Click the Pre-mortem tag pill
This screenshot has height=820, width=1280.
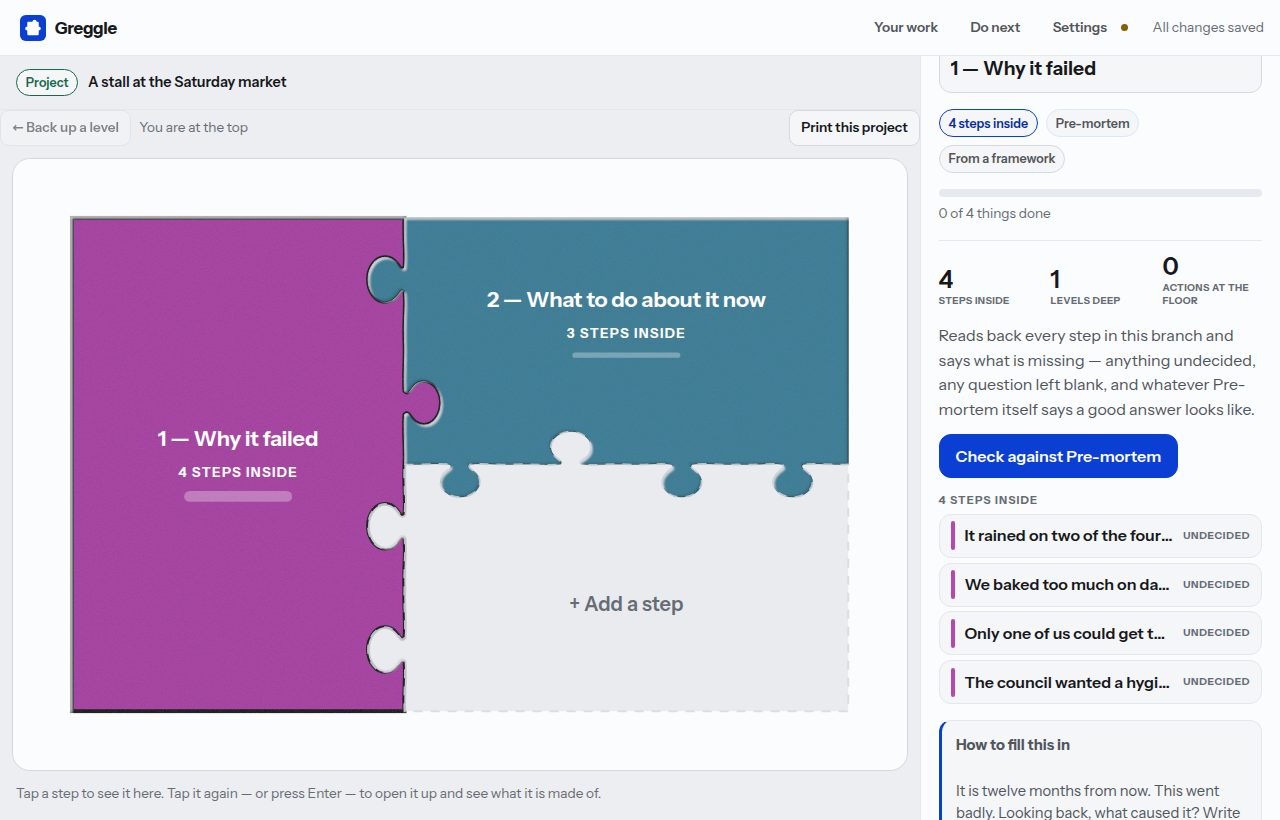(x=1092, y=123)
